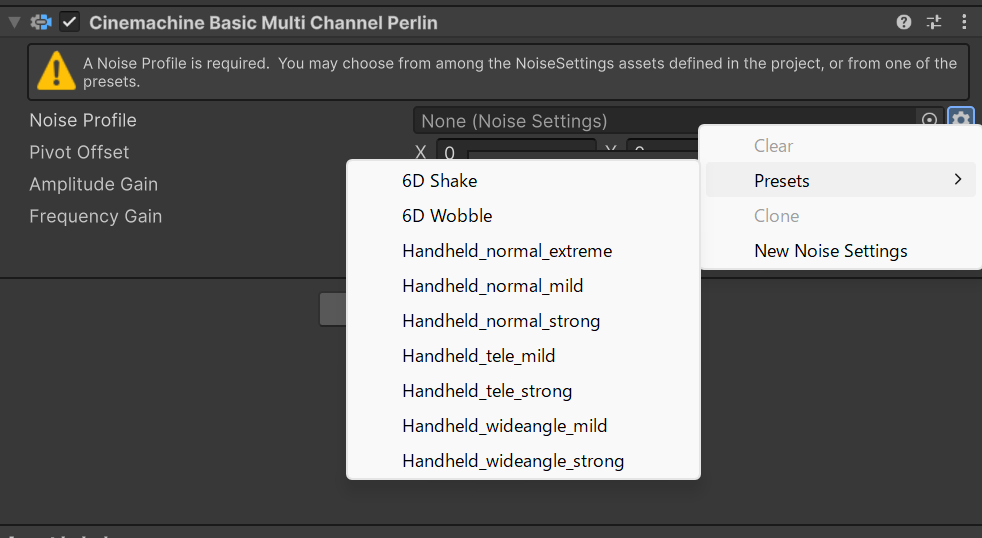
Task: Click the component title Cinemachine Basic Multi Channel Perlin
Action: click(263, 23)
